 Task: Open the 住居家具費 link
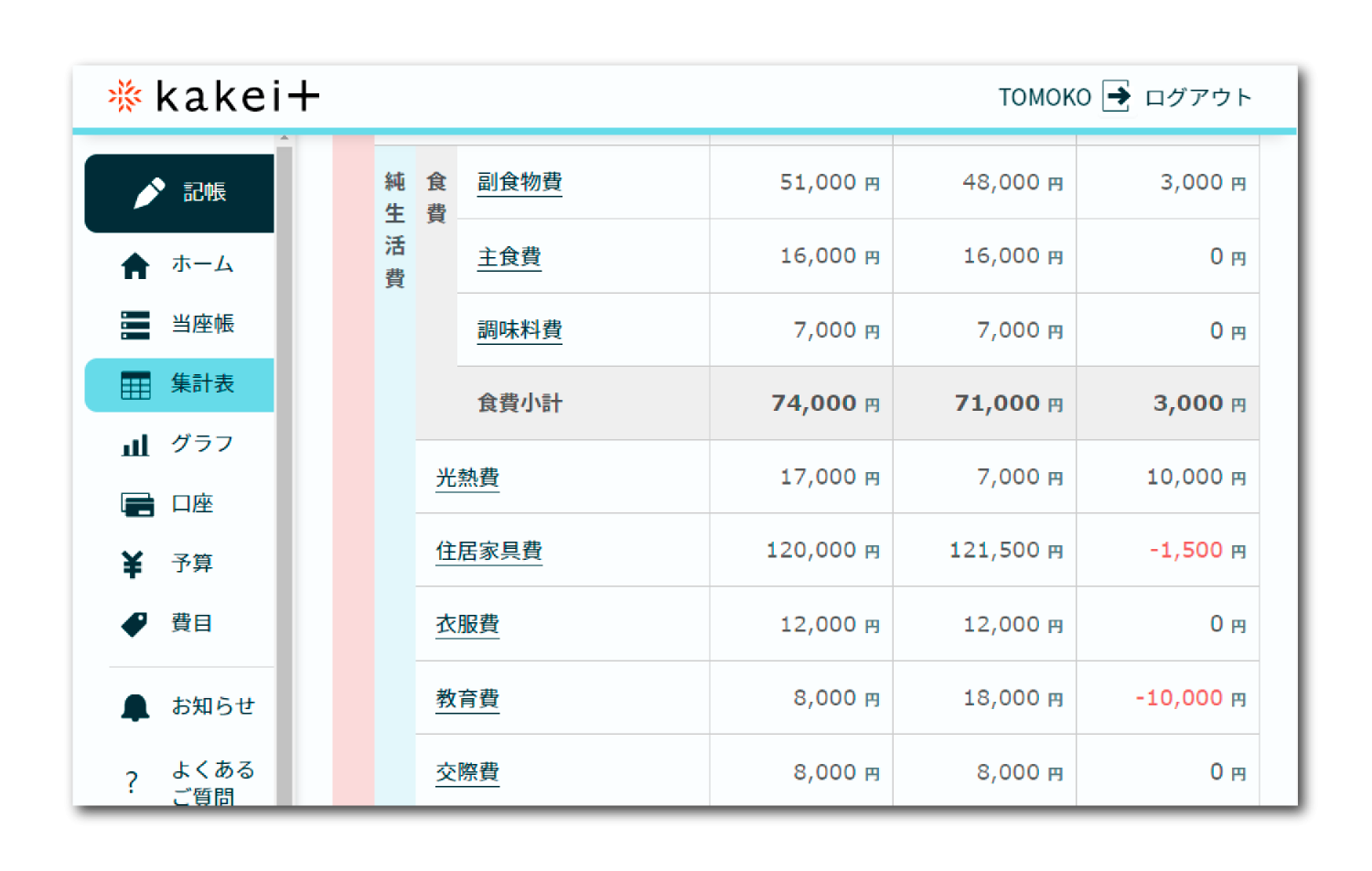click(x=489, y=551)
